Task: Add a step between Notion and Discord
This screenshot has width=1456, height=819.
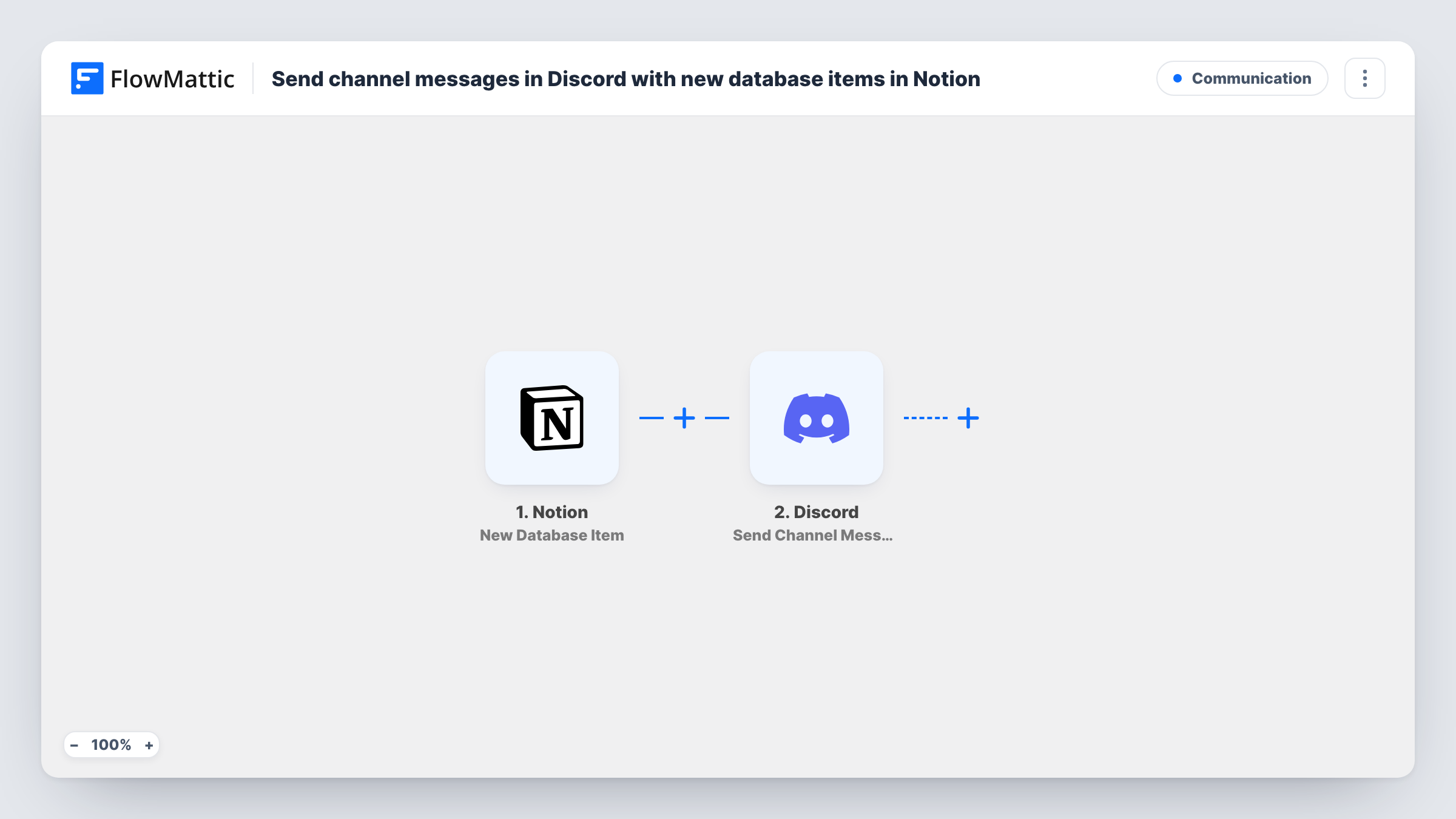Action: (684, 418)
